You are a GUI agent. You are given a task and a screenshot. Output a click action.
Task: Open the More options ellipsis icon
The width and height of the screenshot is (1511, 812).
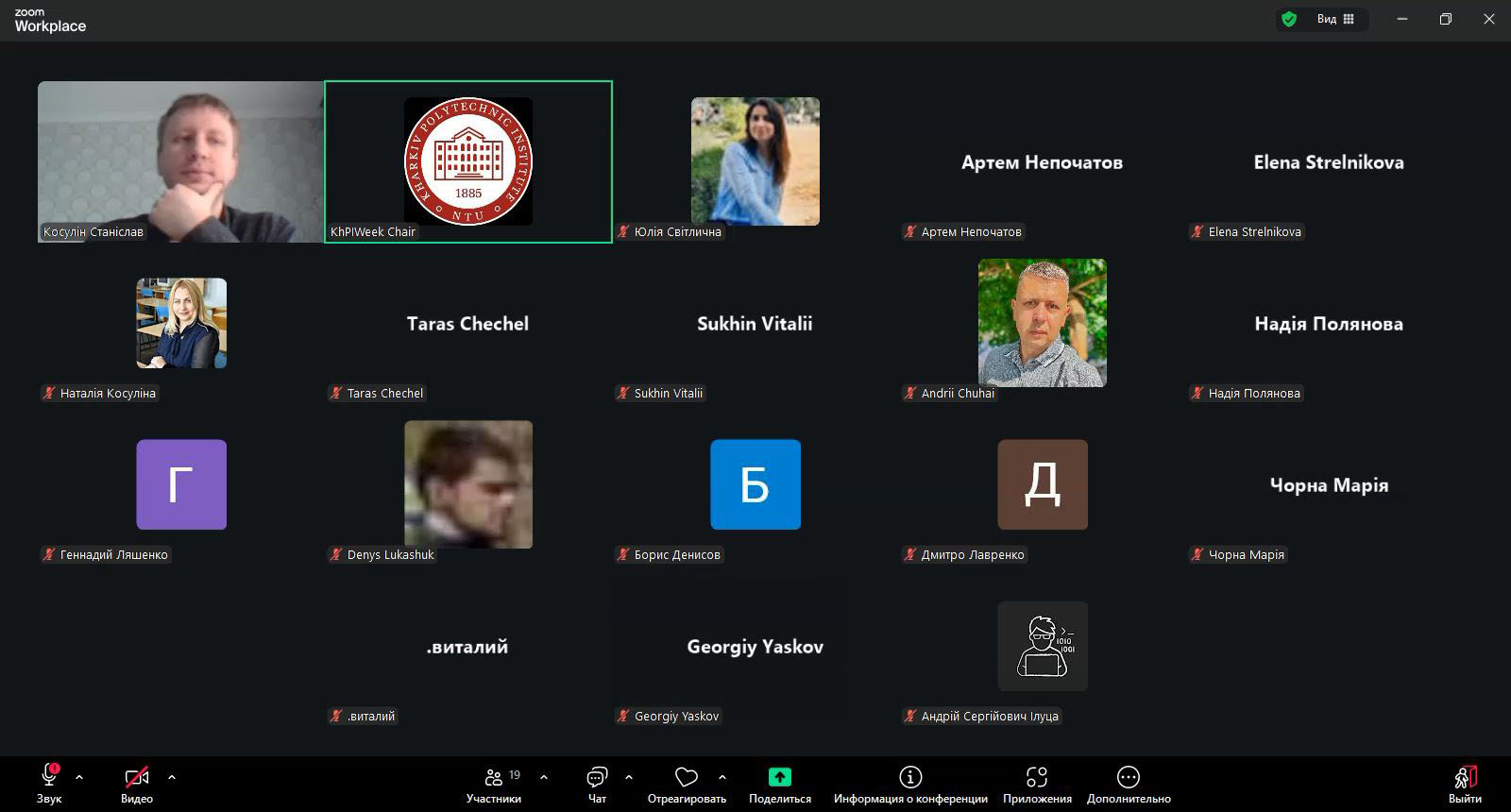click(1129, 777)
